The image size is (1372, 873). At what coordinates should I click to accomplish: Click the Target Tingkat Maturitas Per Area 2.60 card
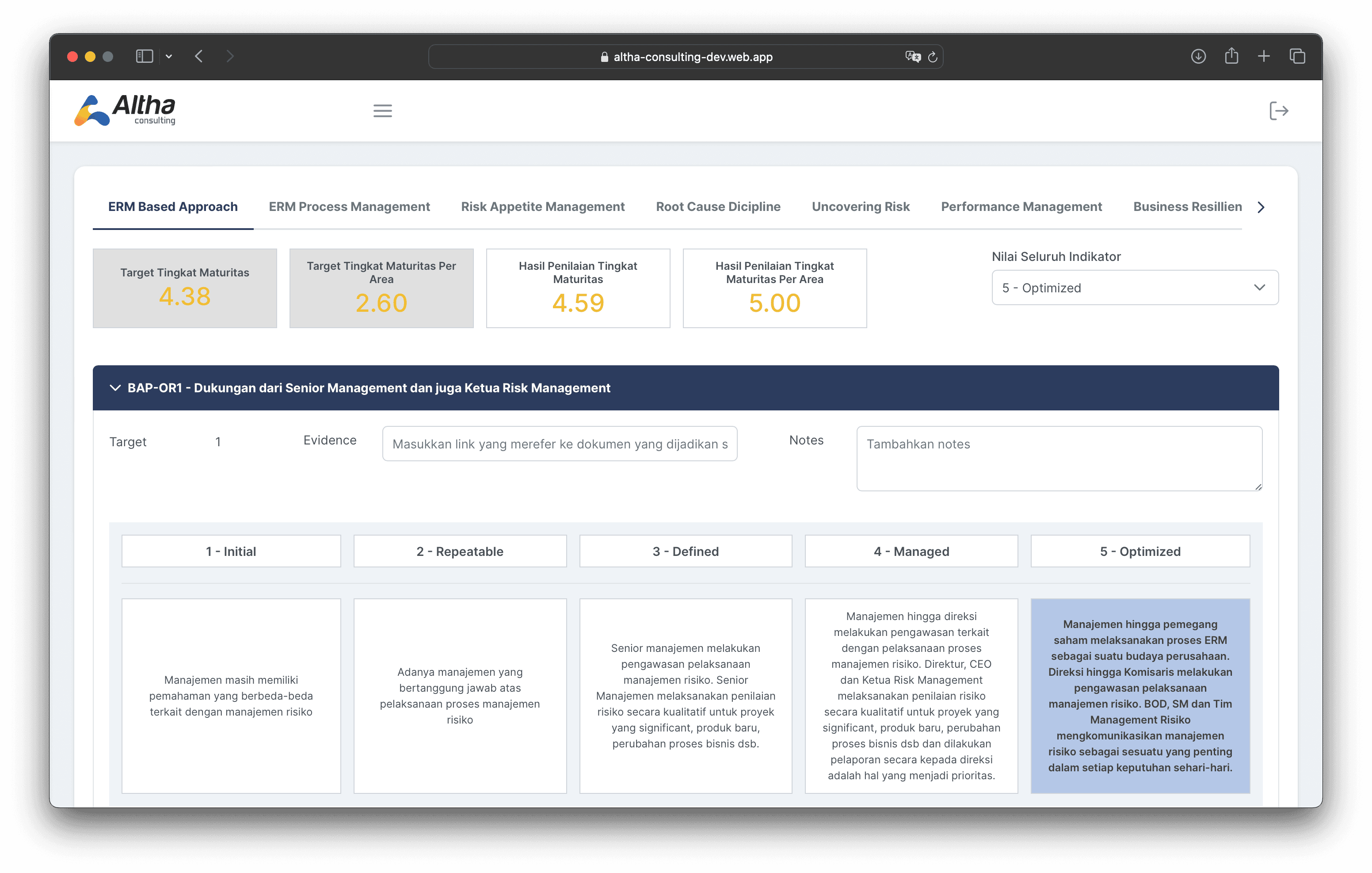[x=381, y=288]
